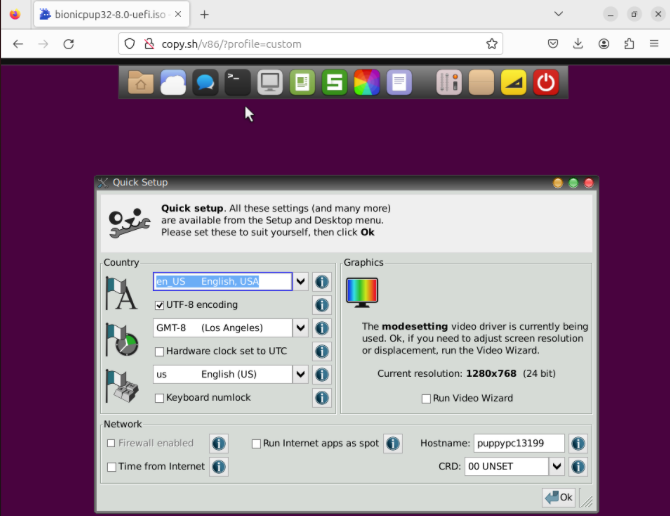Screen dimensions: 670x517
Task: Open the green word processor dock icon
Action: (x=302, y=82)
